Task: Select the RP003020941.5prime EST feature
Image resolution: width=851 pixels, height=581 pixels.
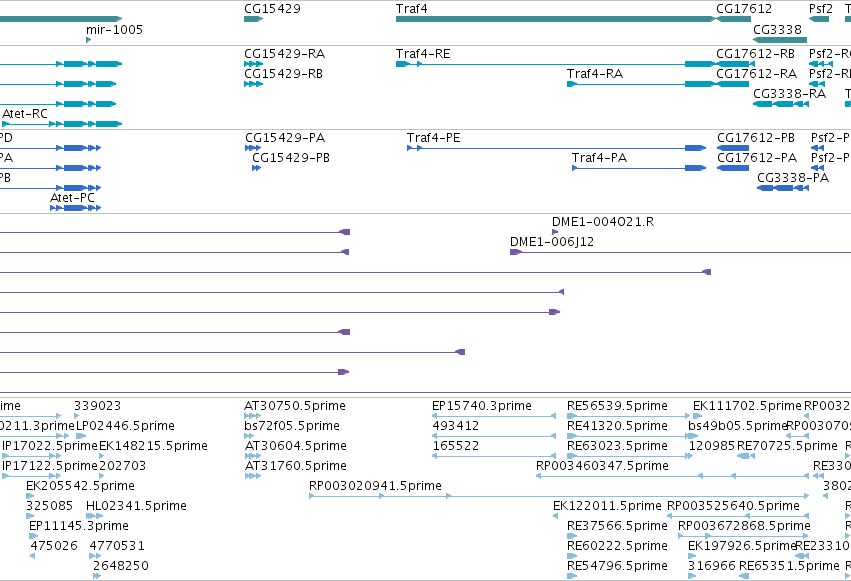Action: pos(559,496)
